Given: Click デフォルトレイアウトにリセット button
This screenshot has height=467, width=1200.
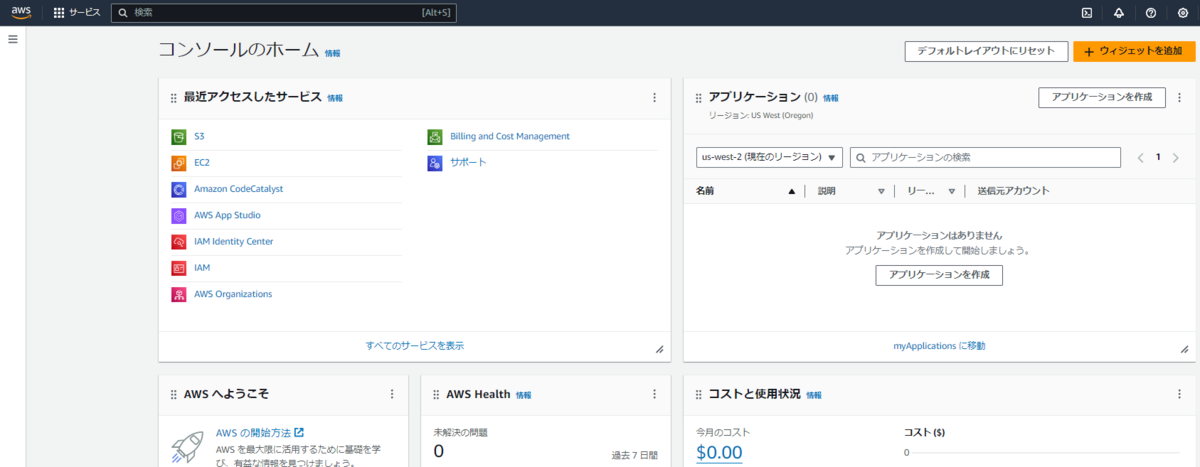Looking at the screenshot, I should click(x=986, y=51).
